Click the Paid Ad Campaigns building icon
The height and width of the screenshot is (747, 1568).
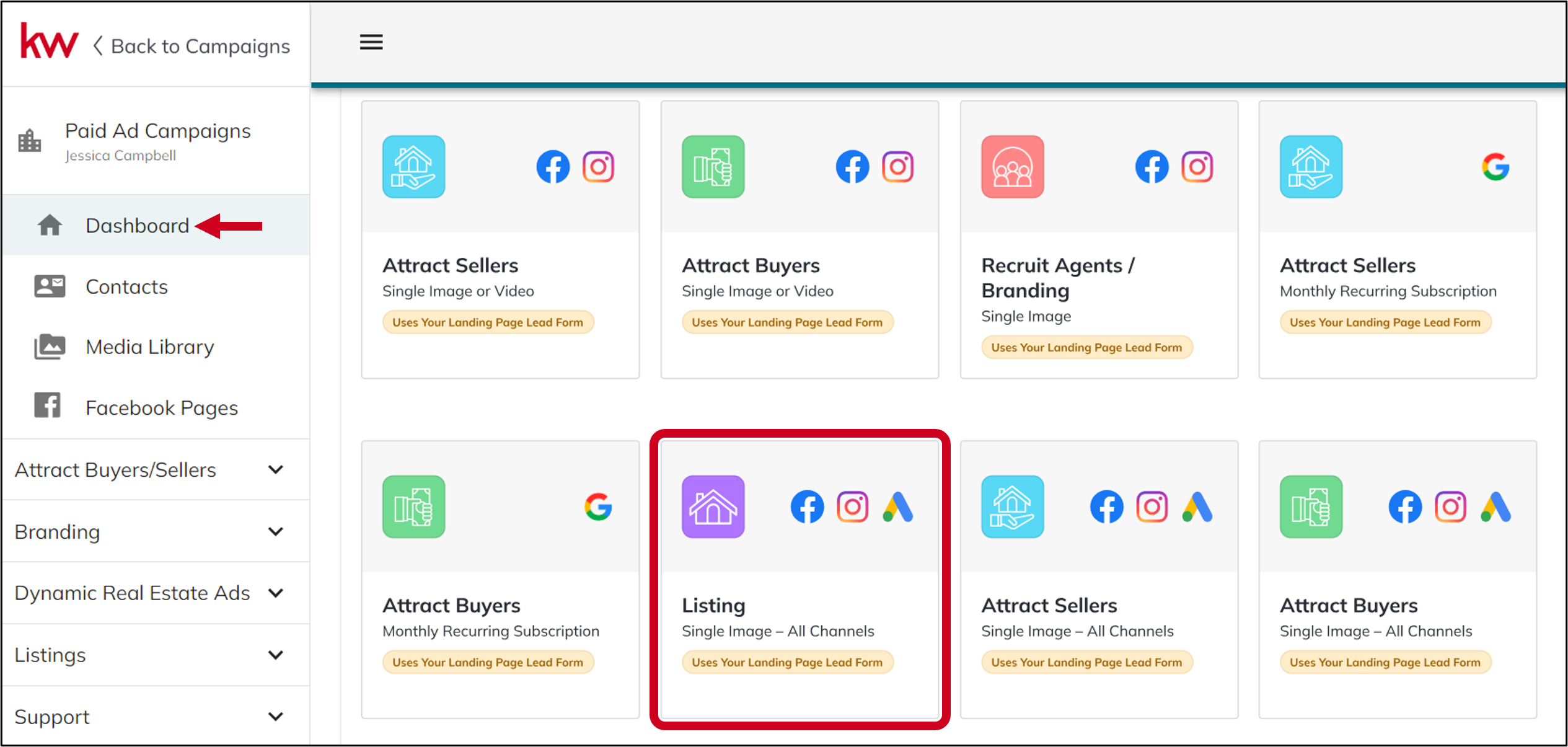coord(30,141)
